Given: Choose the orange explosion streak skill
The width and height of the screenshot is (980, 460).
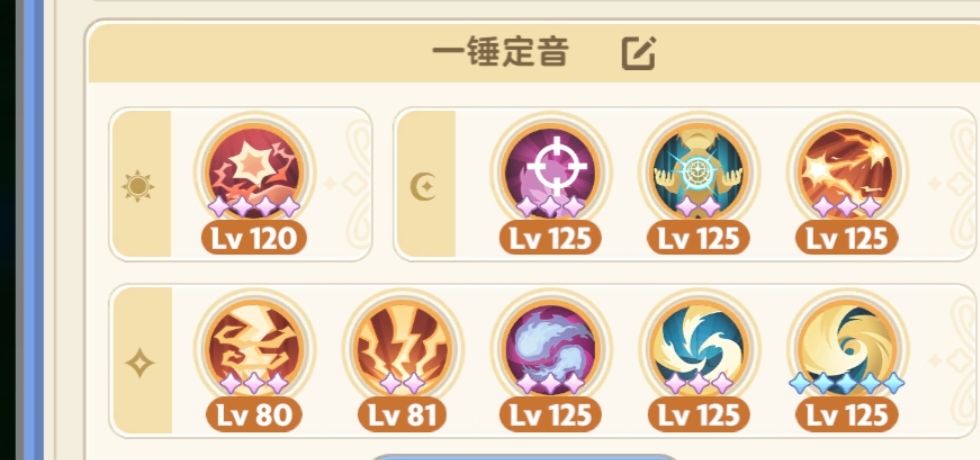Looking at the screenshot, I should [846, 170].
